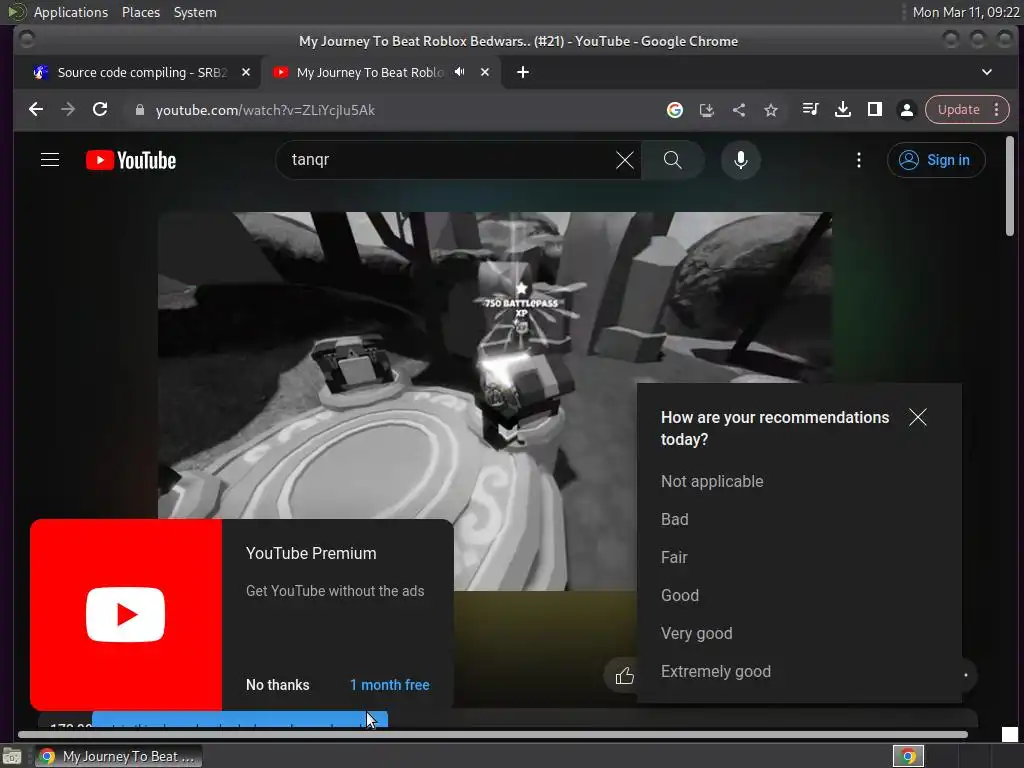Viewport: 1024px width, 768px height.
Task: Select Not applicable survey option
Action: click(712, 481)
